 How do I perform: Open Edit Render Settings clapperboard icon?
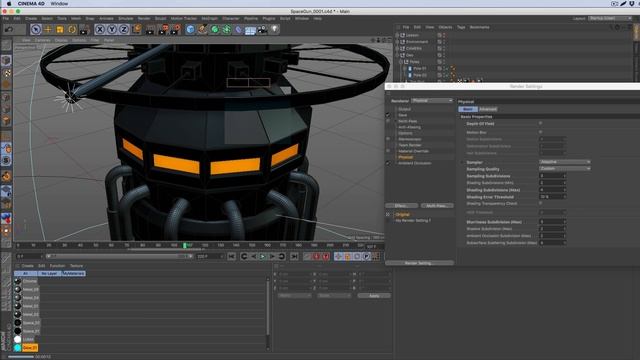tap(176, 29)
